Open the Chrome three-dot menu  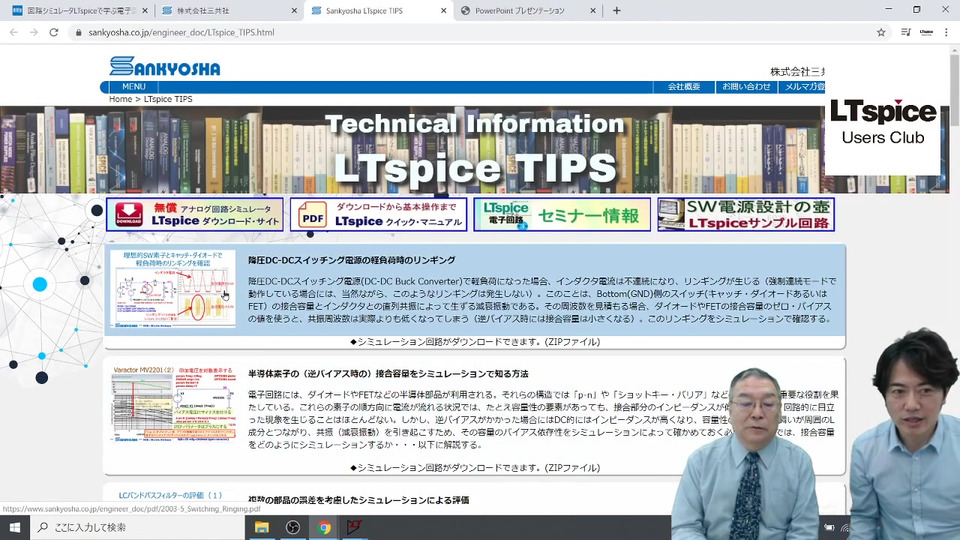coord(946,32)
